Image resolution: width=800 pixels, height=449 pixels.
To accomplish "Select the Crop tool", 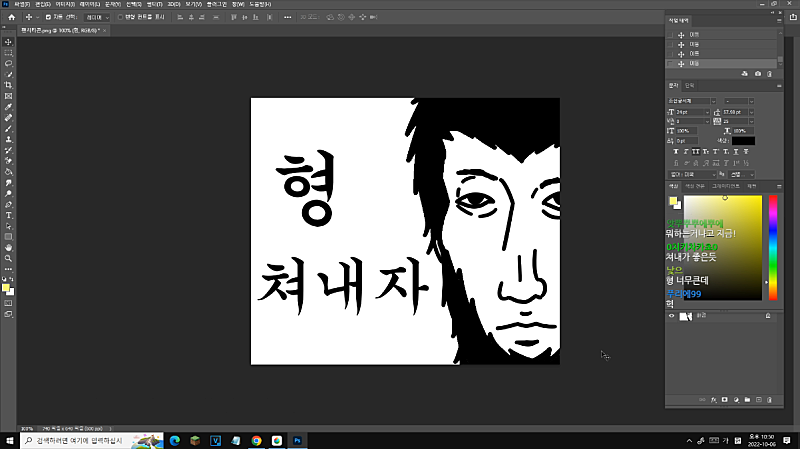I will tap(9, 85).
